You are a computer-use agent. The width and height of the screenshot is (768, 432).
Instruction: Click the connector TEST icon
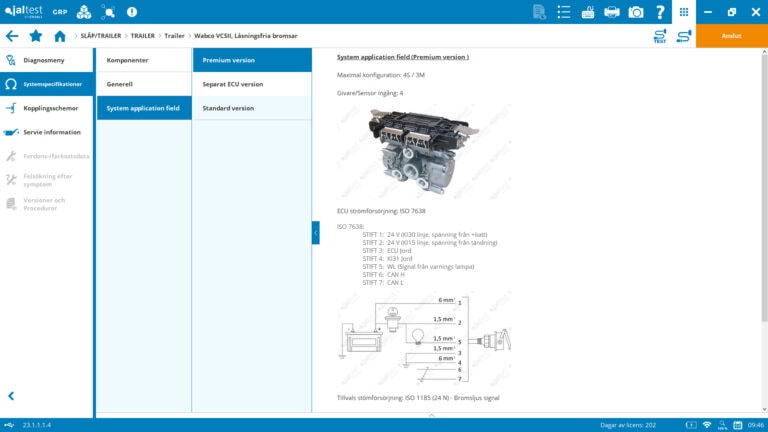pyautogui.click(x=660, y=36)
